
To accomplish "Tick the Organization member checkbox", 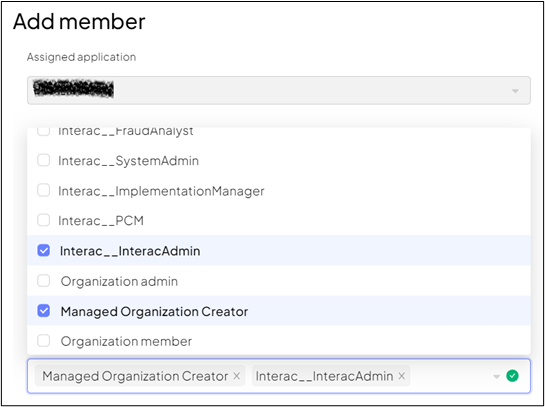I will click(x=43, y=341).
